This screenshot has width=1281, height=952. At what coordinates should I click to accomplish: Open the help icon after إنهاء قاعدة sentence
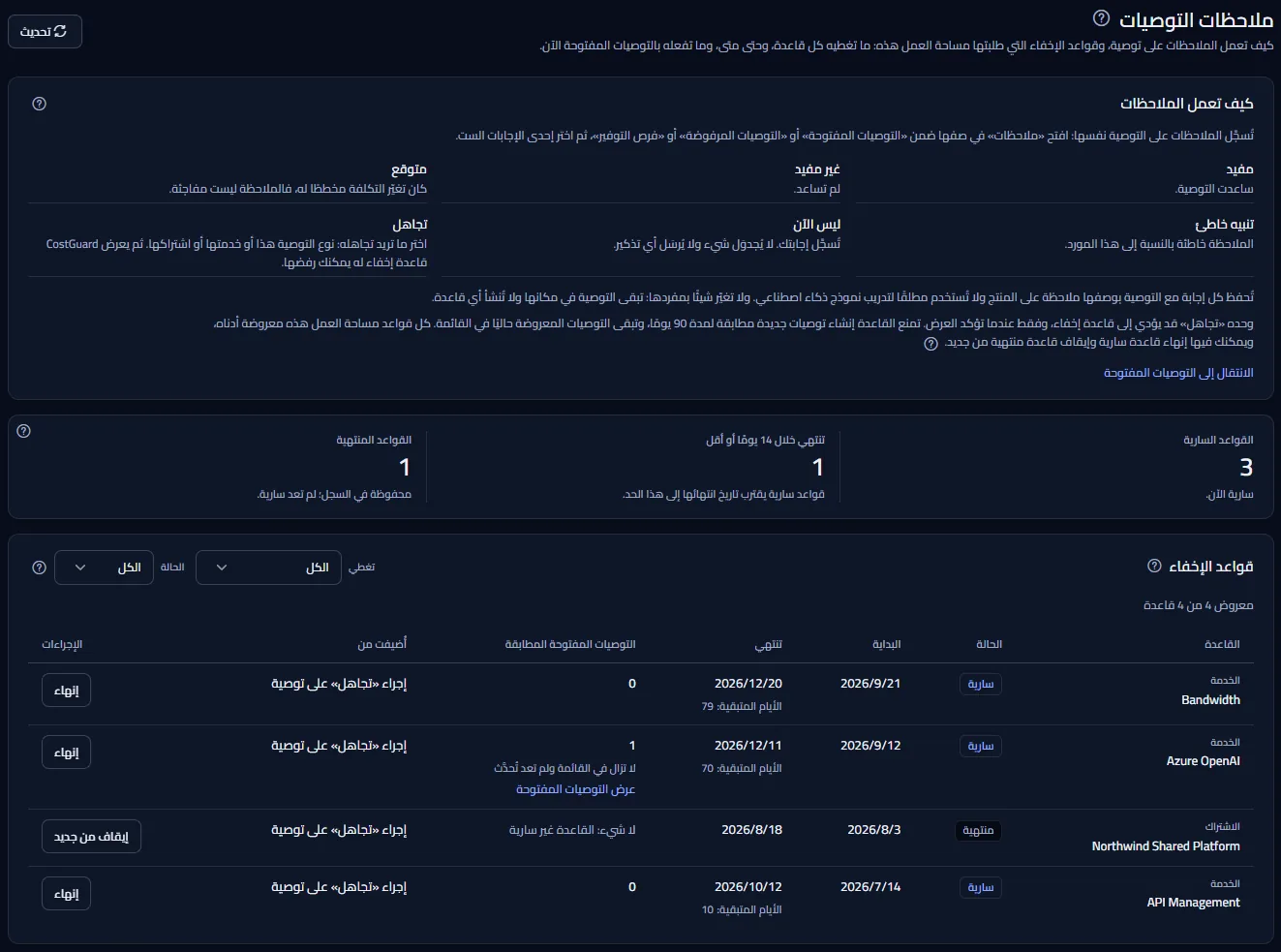pyautogui.click(x=930, y=344)
